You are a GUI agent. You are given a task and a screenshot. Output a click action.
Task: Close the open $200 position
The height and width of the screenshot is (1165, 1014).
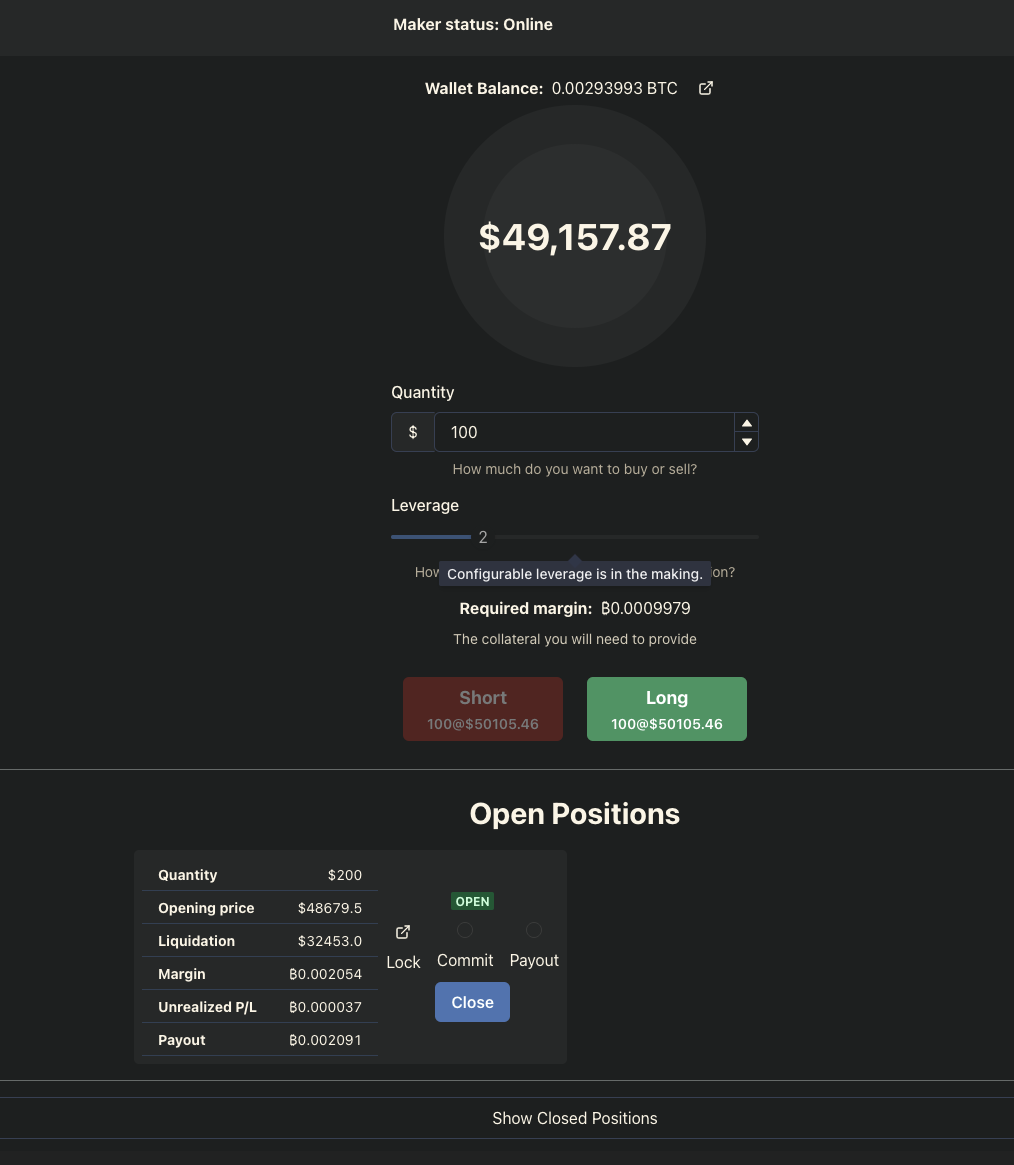click(472, 1002)
